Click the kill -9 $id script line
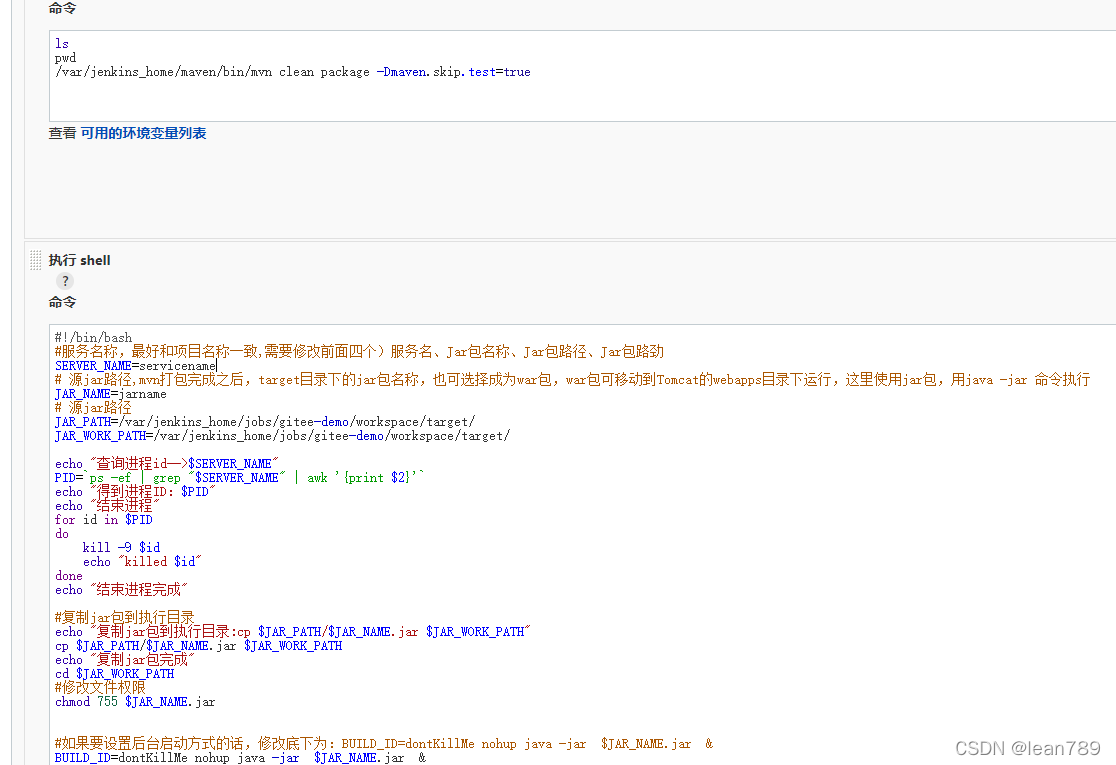The image size is (1116, 765). (x=120, y=547)
